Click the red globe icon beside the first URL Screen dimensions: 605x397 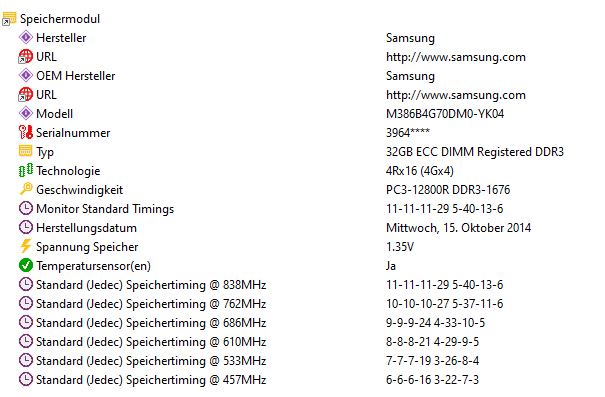click(x=25, y=57)
